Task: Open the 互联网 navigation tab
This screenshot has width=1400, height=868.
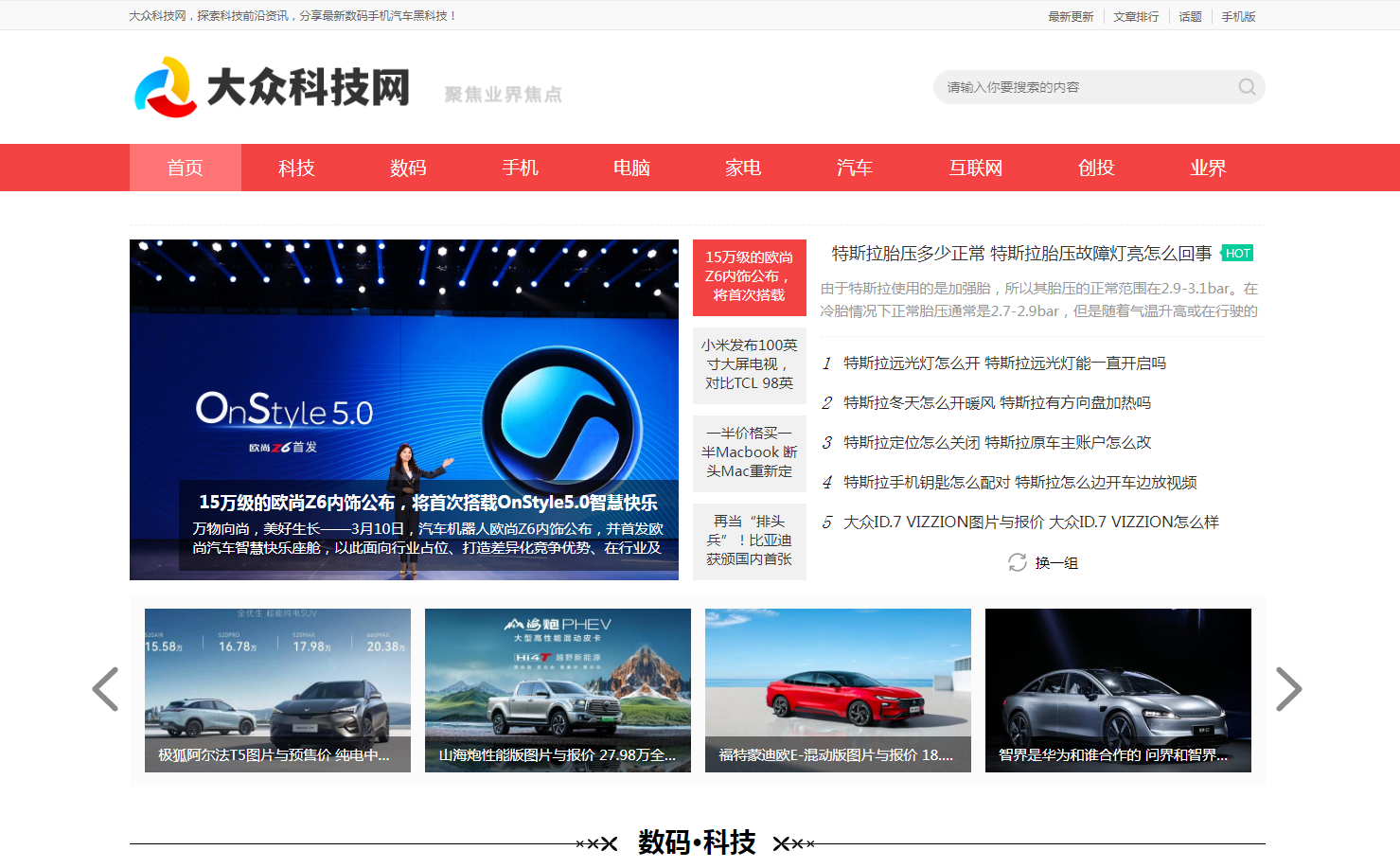Action: pyautogui.click(x=975, y=168)
